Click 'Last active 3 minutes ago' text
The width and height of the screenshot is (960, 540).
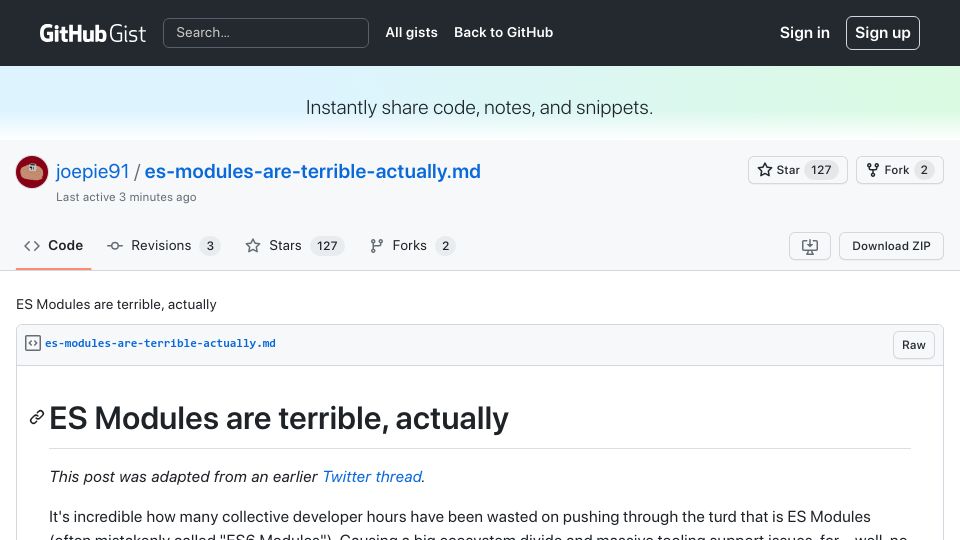tap(126, 197)
